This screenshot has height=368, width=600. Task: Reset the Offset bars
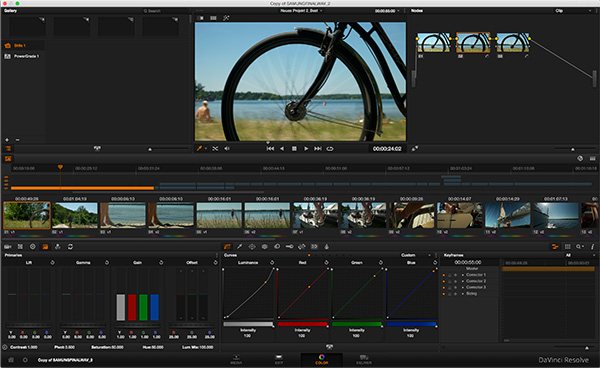coord(215,262)
